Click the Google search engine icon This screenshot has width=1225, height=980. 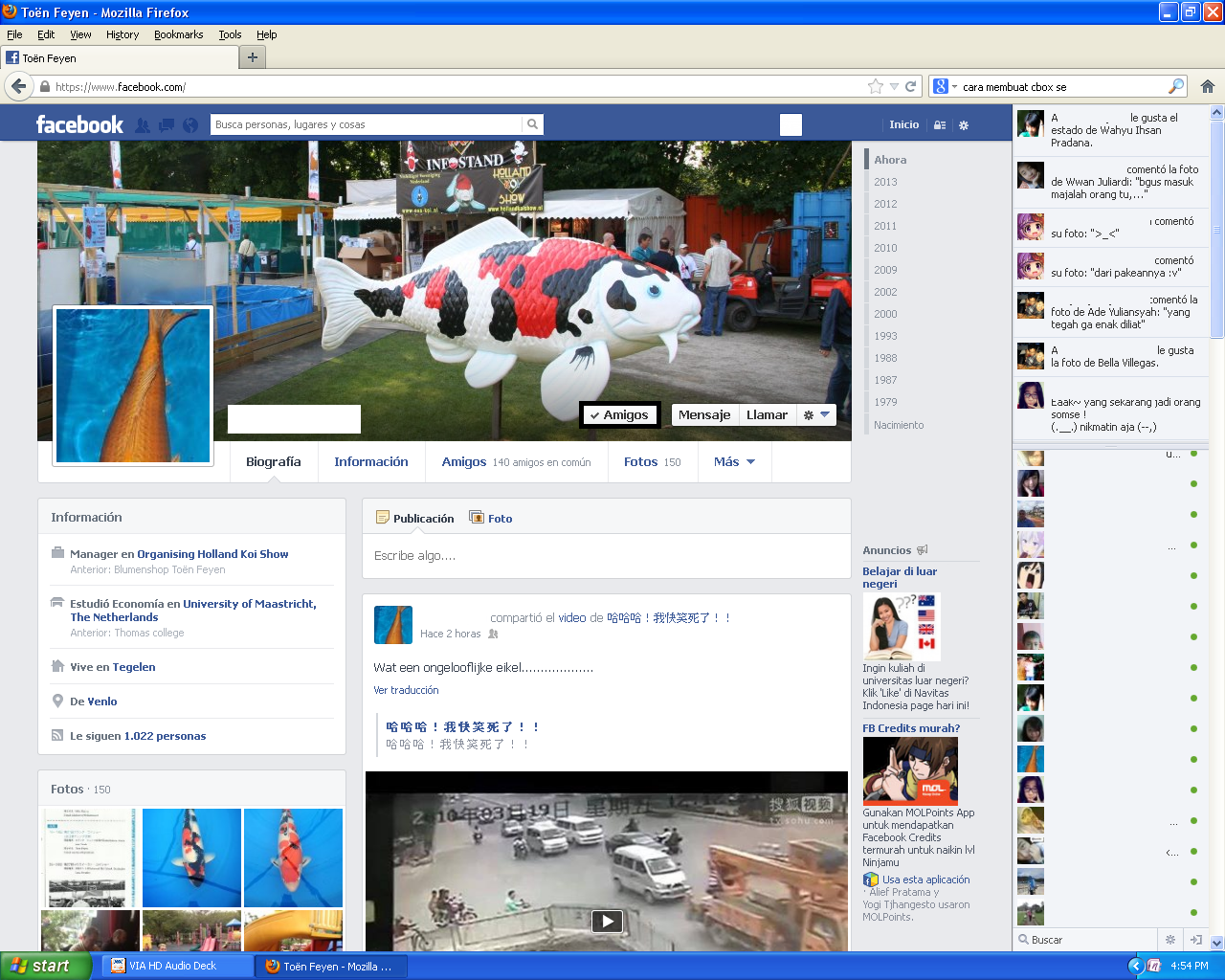pos(941,86)
